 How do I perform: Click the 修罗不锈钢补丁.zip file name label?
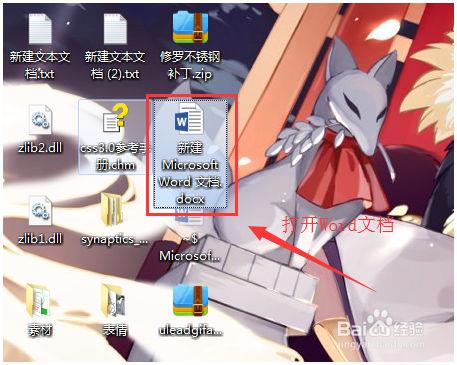coord(190,65)
